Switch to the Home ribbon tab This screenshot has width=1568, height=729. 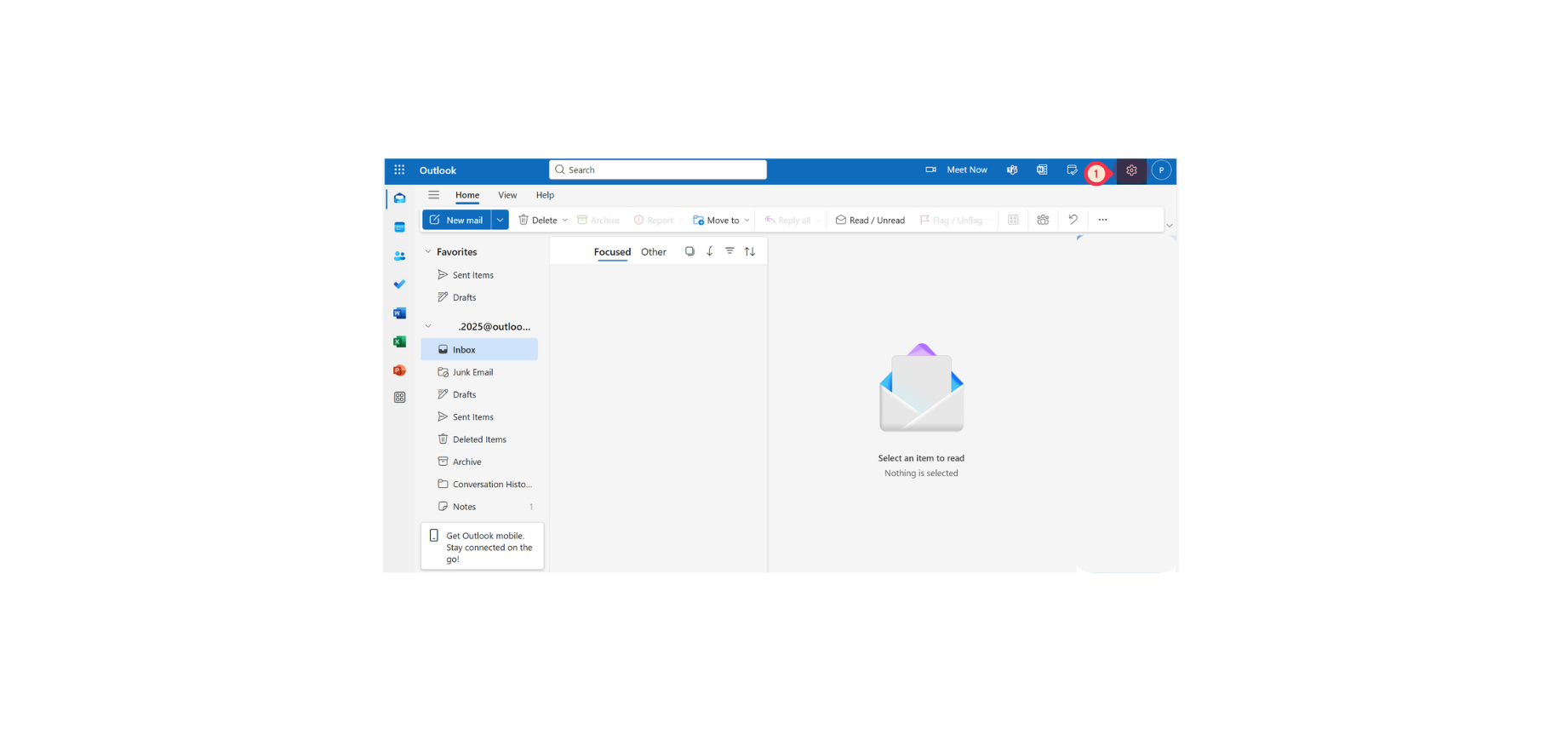(467, 195)
